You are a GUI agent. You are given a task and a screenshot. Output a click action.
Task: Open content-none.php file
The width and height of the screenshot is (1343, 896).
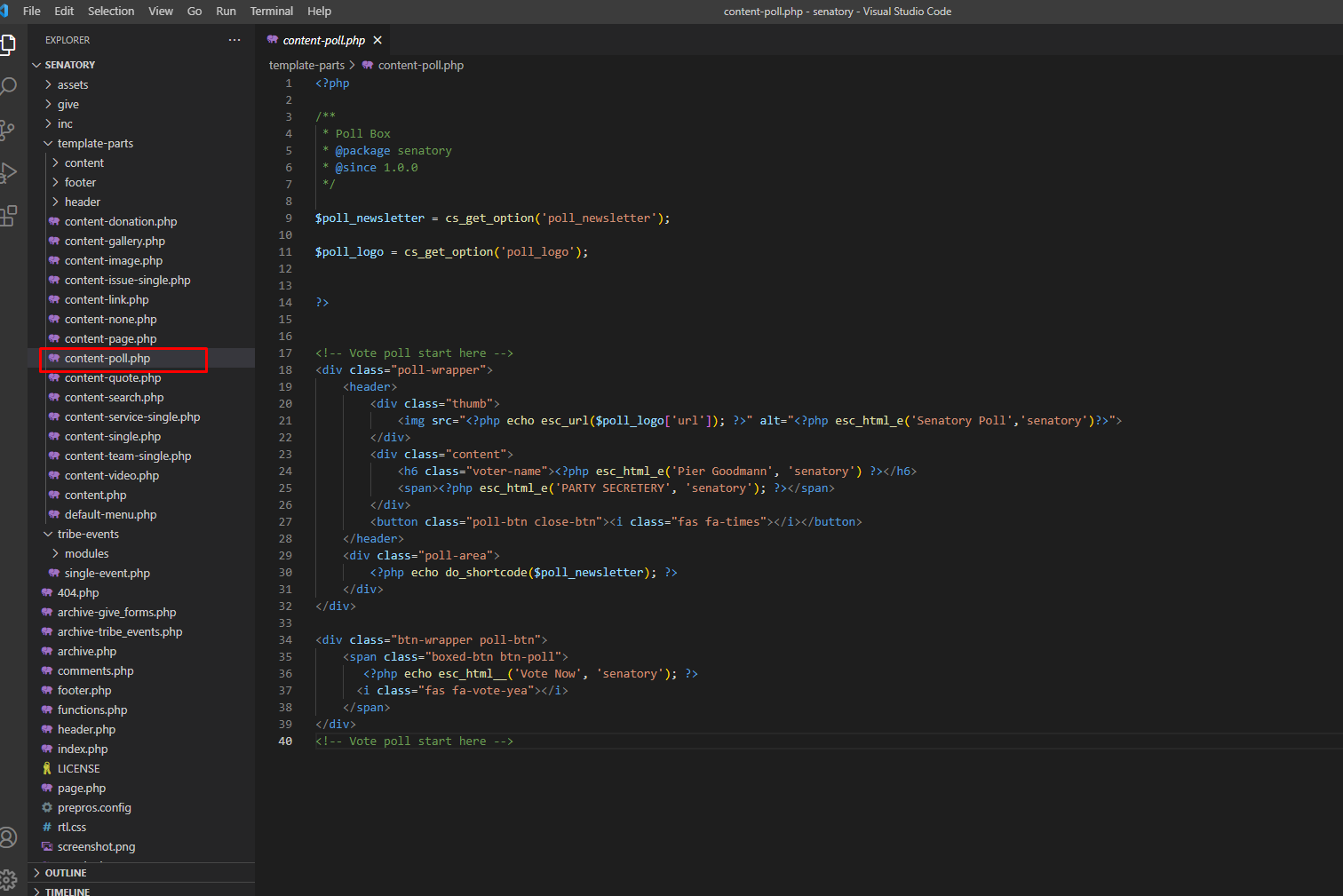141,319
